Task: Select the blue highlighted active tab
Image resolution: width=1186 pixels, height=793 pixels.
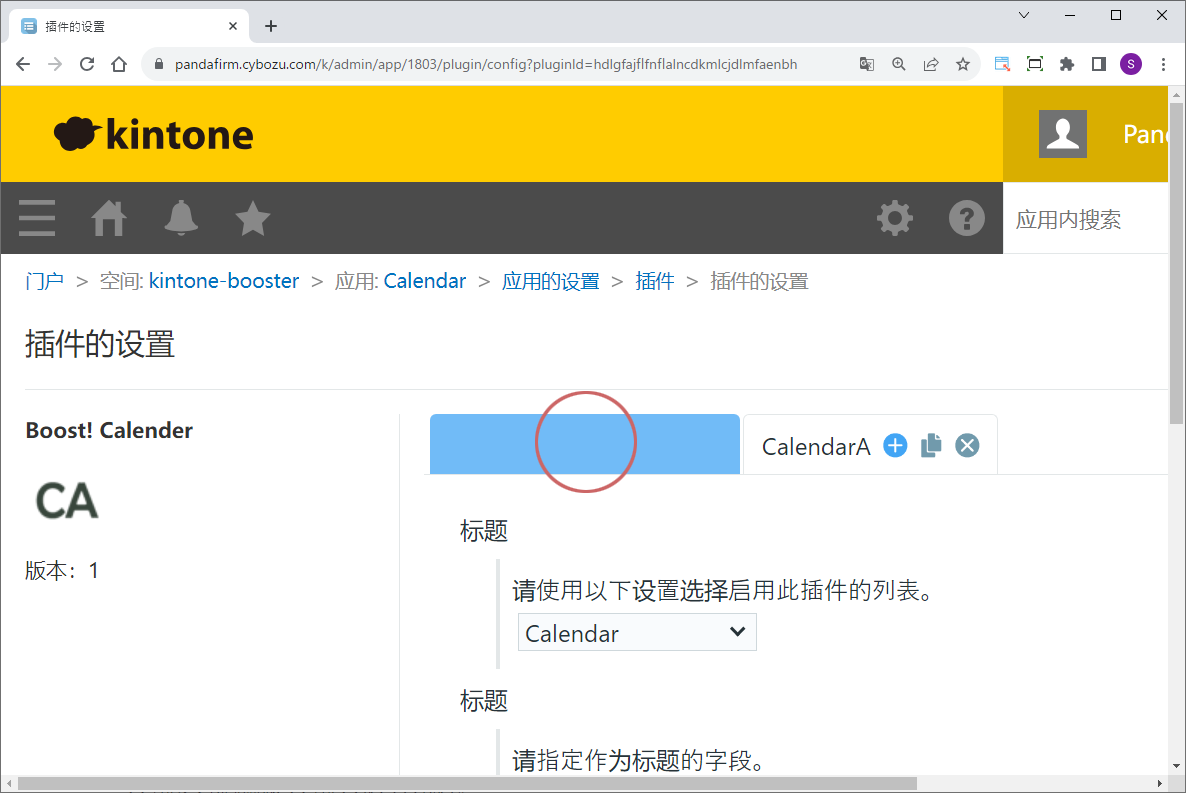Action: [x=584, y=444]
